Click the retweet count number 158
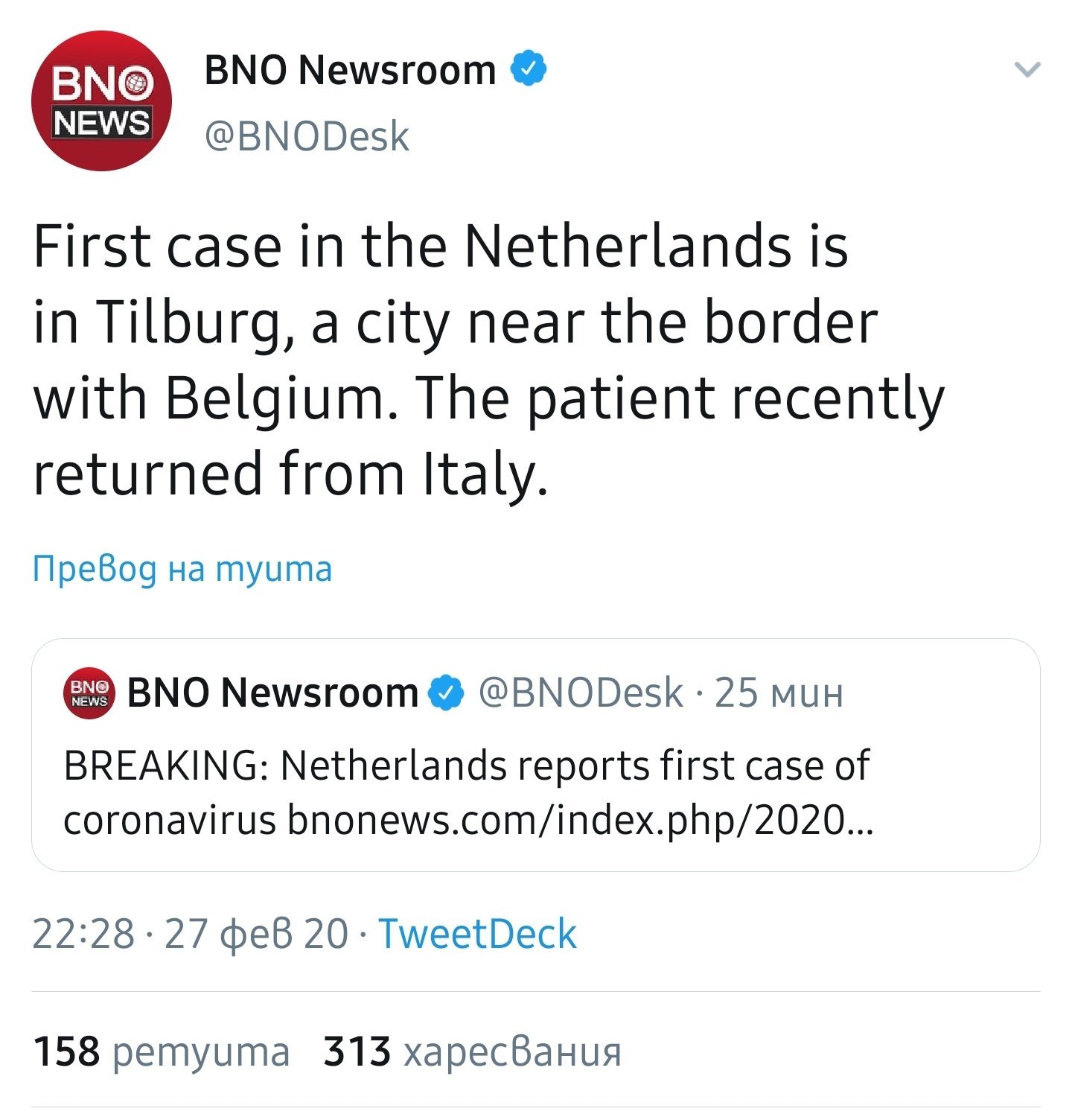 pos(67,1052)
